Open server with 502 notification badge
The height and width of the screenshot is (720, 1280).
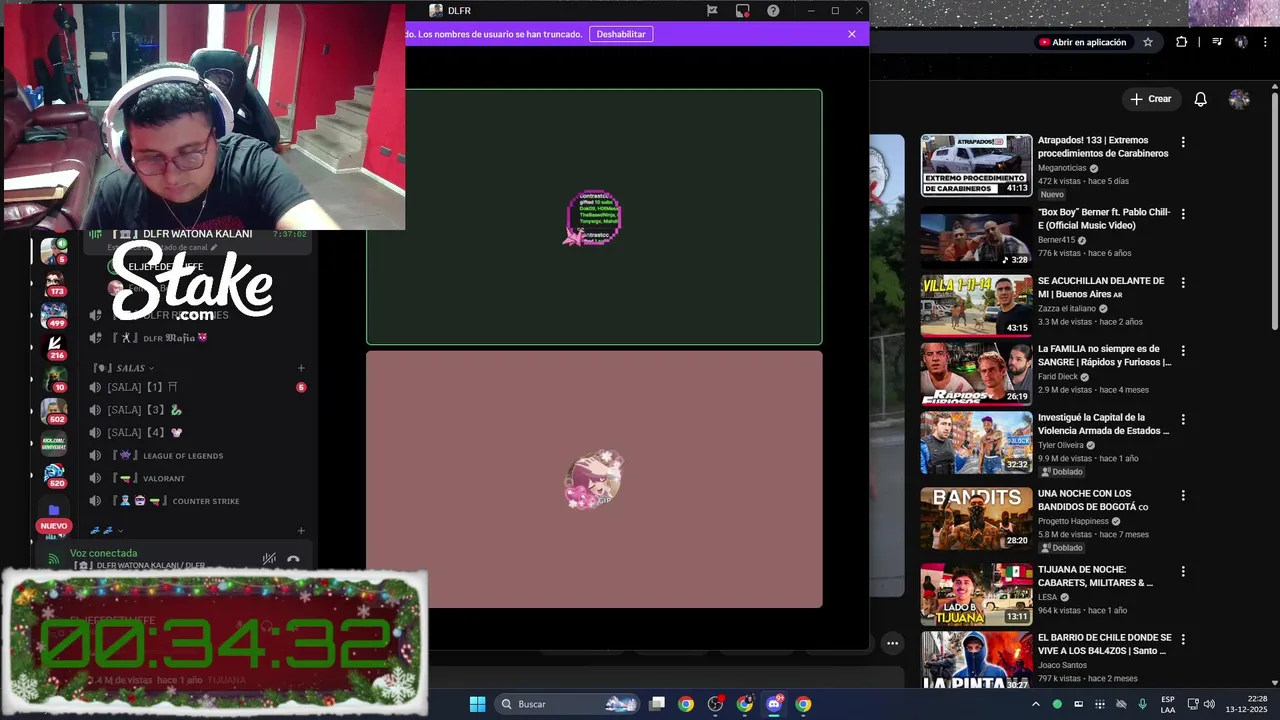click(54, 411)
